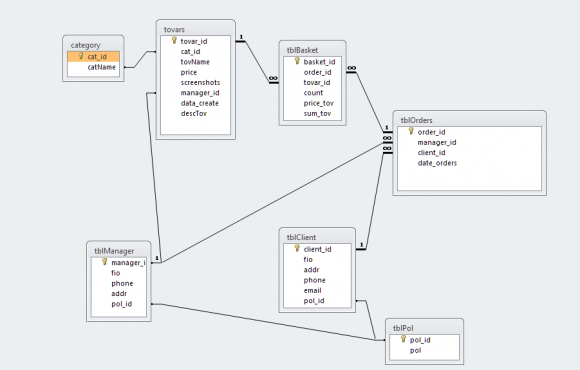Select the primary key icon beside tovar_id

coord(174,40)
